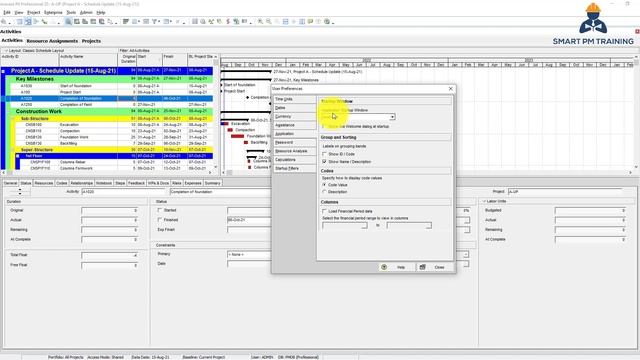The height and width of the screenshot is (360, 640).
Task: Select the Code Value radio button
Action: tap(324, 185)
